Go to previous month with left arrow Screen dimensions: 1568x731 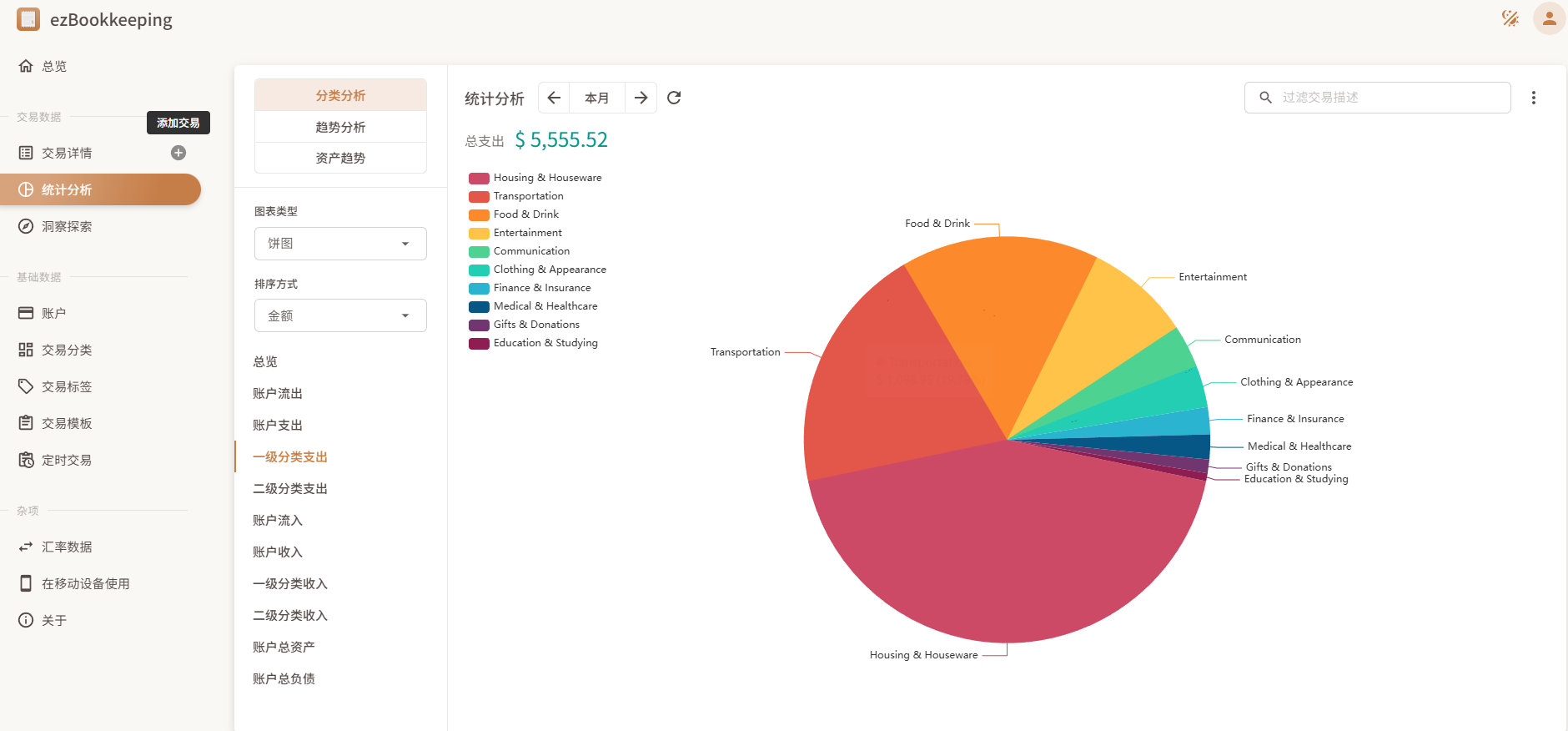554,98
